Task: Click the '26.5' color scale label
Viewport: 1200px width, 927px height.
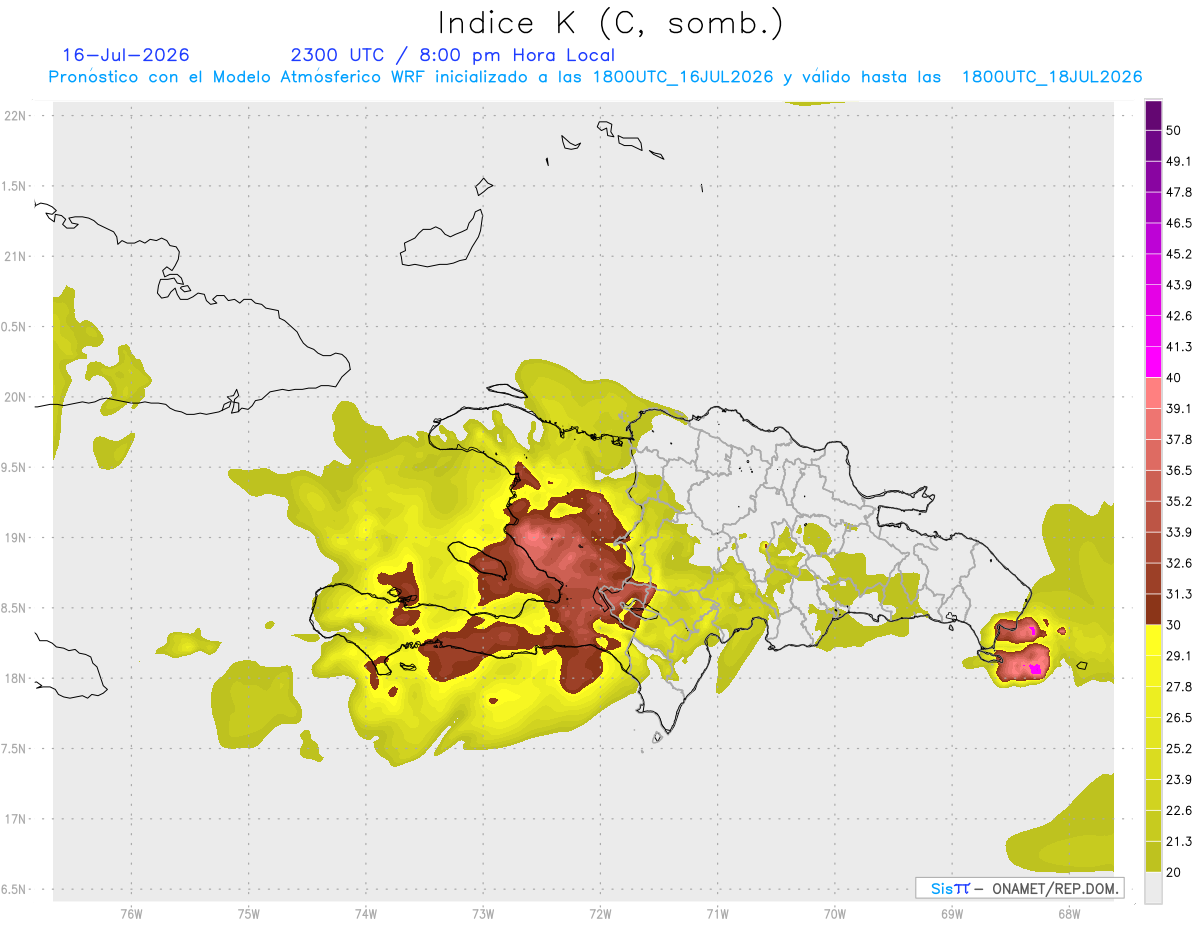Action: point(1179,717)
